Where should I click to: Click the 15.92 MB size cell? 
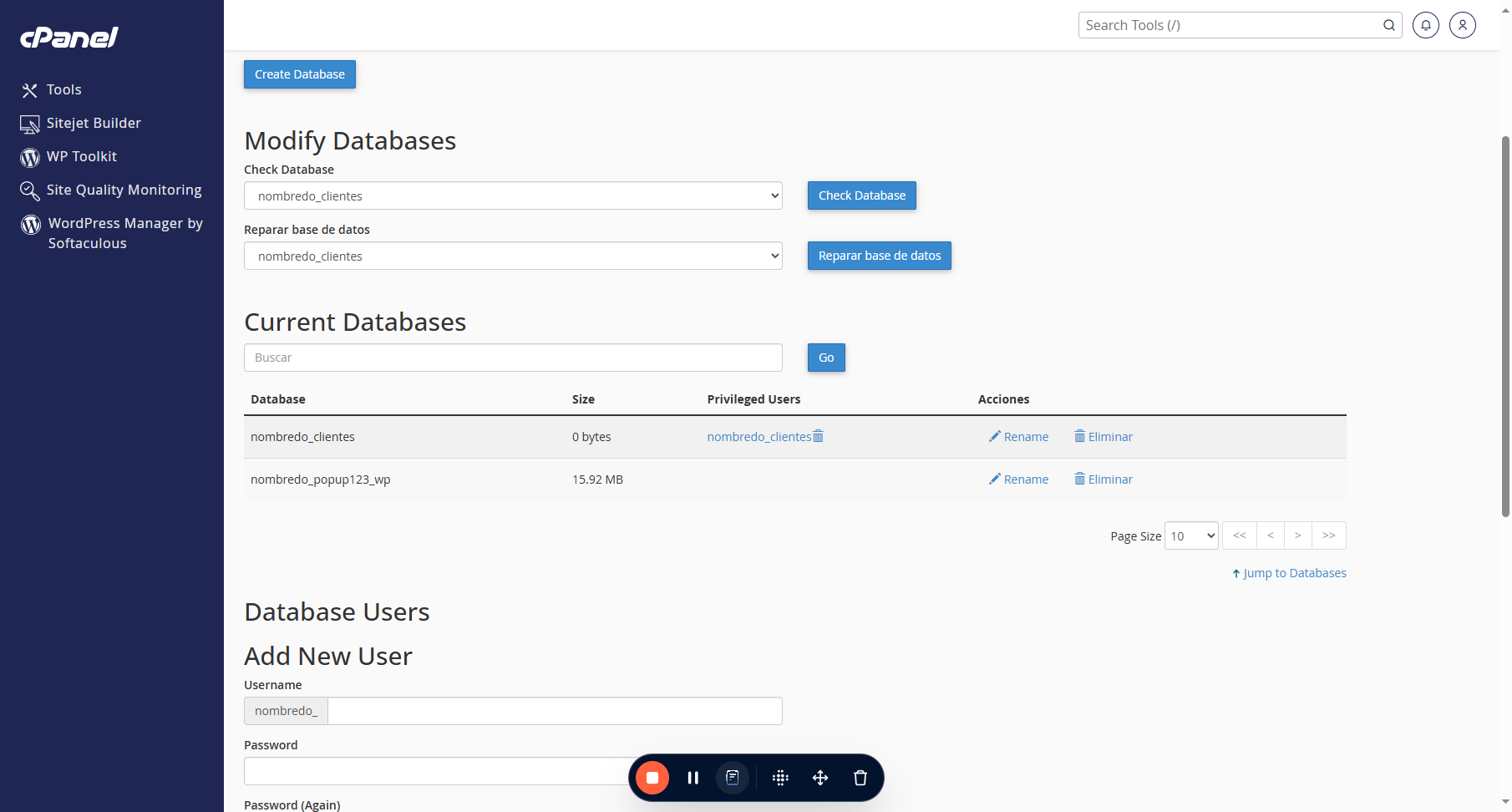click(x=597, y=479)
